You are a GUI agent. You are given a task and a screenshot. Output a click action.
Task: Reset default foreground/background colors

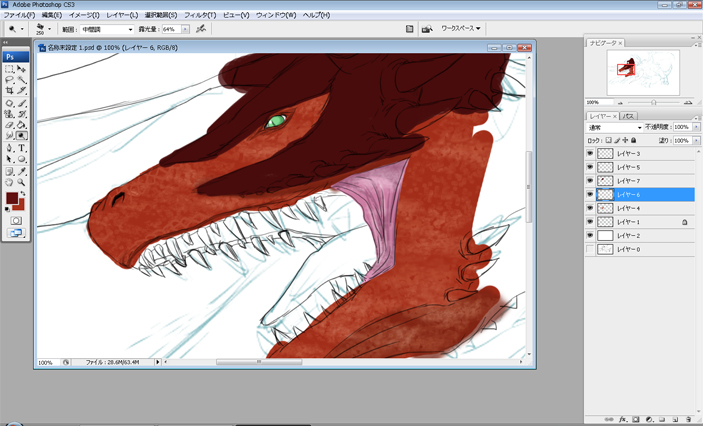[x=8, y=209]
